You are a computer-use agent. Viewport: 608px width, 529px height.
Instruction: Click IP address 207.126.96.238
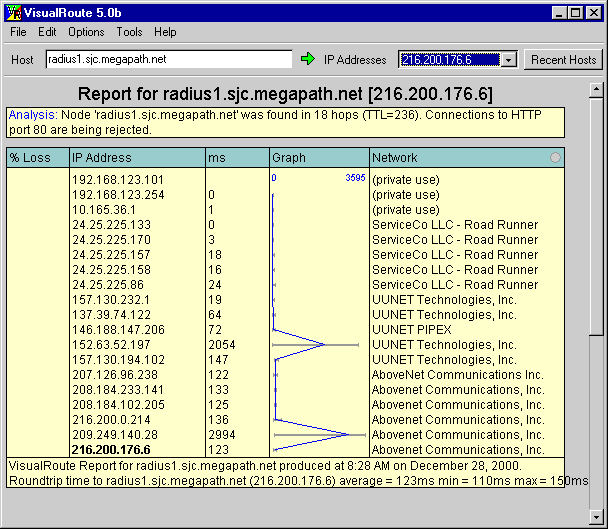pos(115,375)
